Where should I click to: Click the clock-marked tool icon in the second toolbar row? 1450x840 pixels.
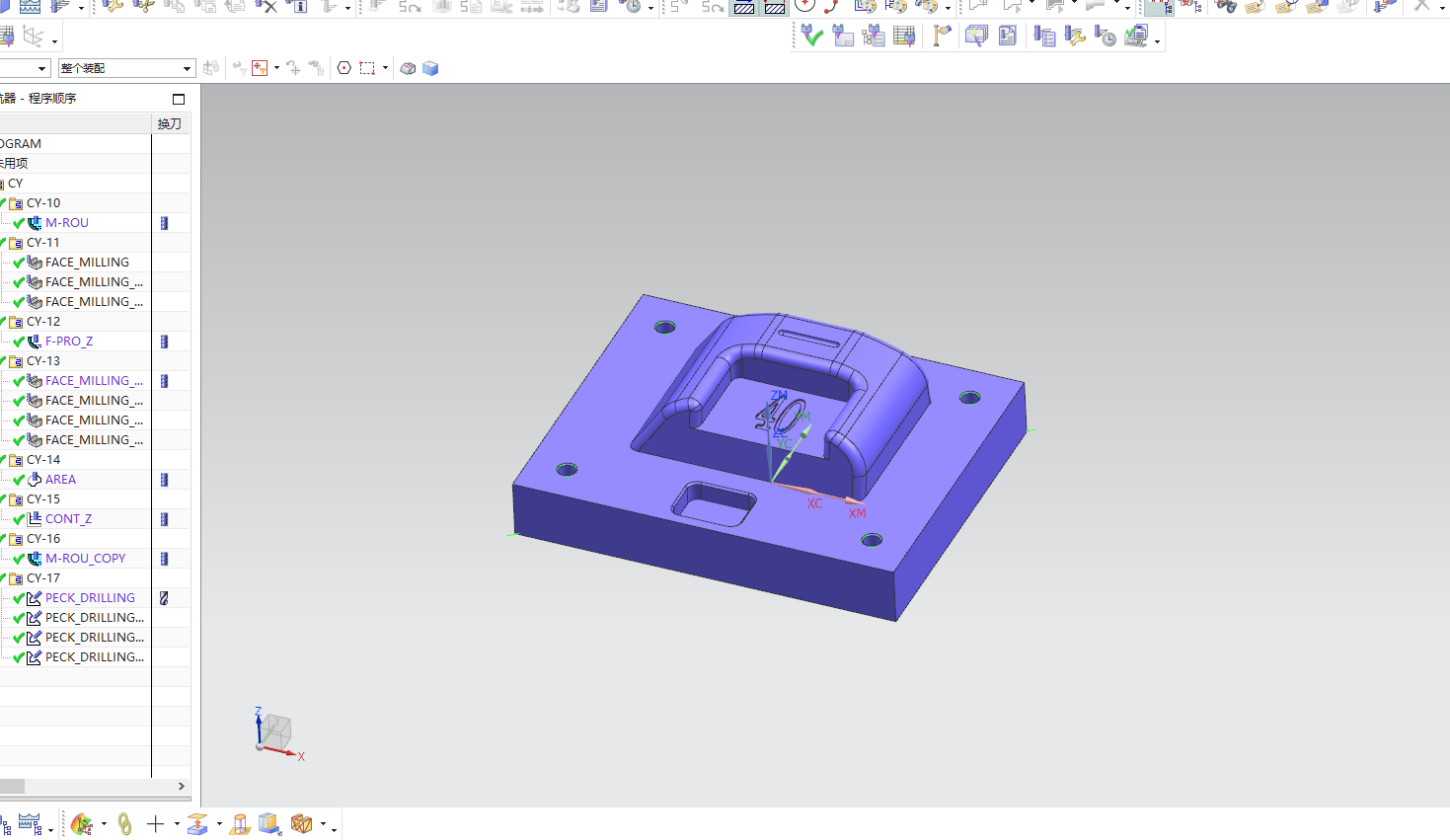coord(1106,37)
